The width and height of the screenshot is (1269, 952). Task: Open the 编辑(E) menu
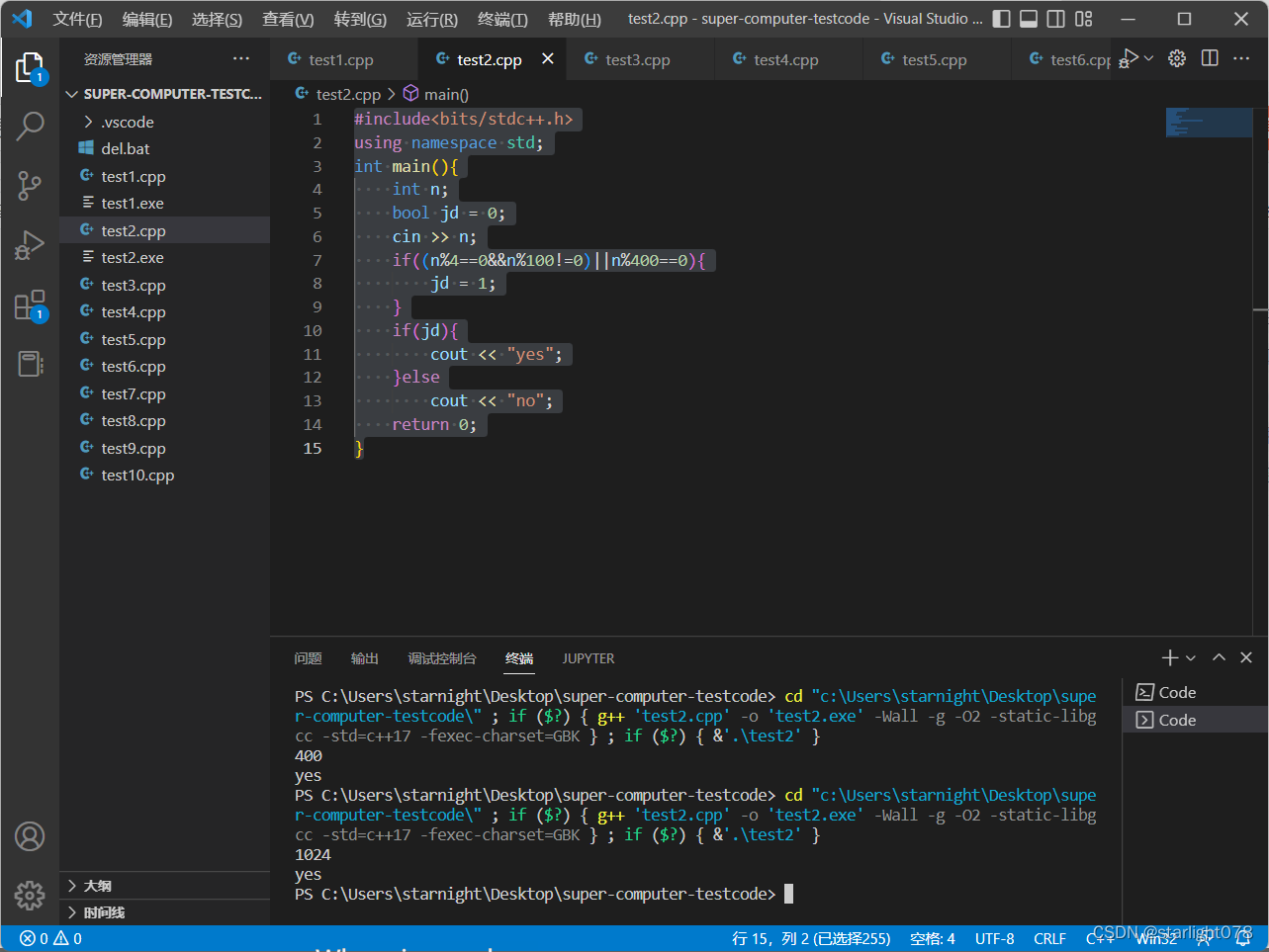pos(147,19)
